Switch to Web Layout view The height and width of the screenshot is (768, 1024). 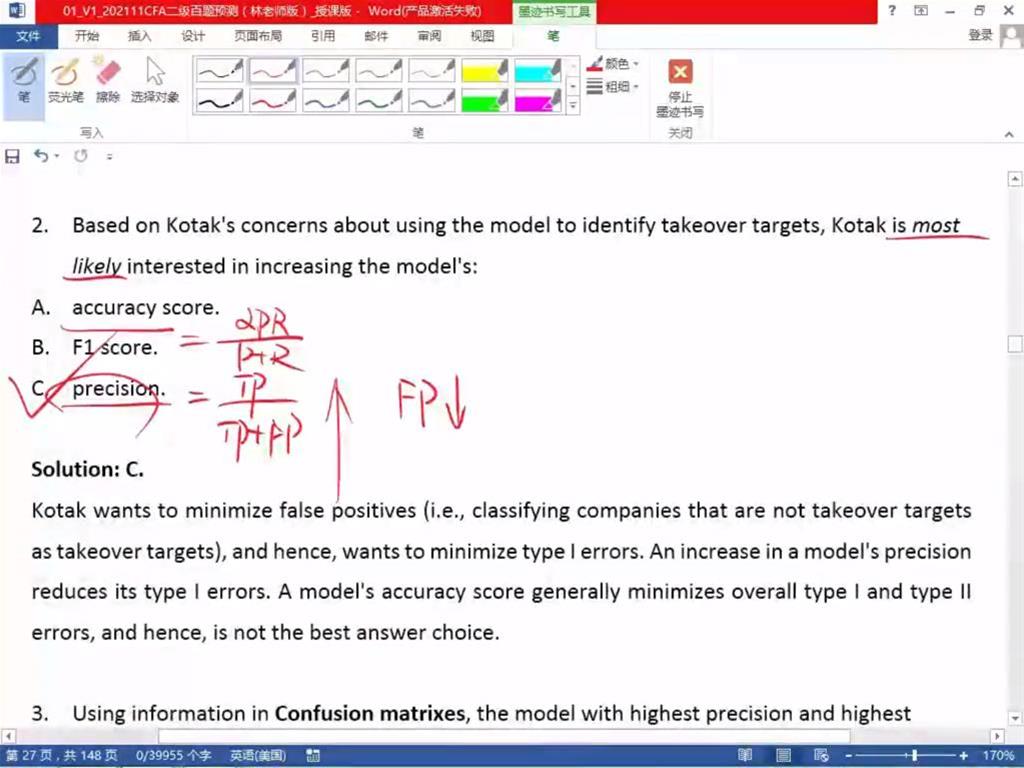[x=822, y=756]
